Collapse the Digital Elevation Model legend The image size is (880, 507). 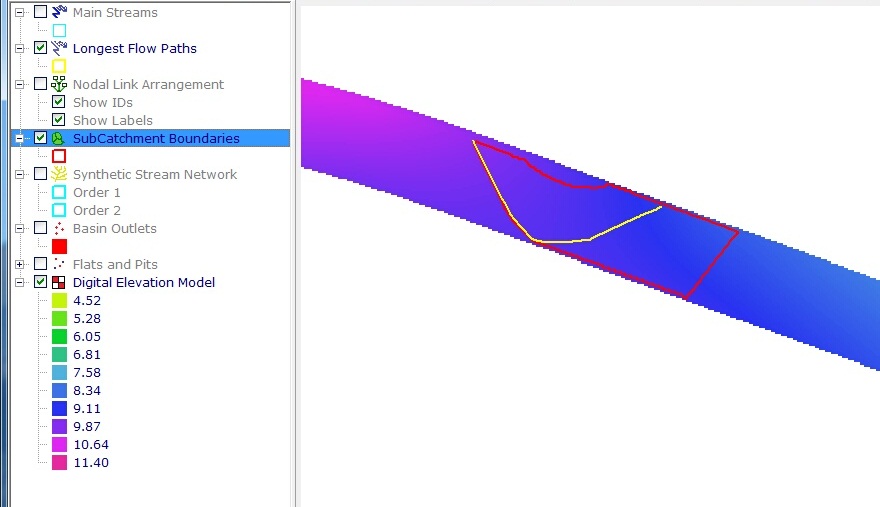pos(19,282)
